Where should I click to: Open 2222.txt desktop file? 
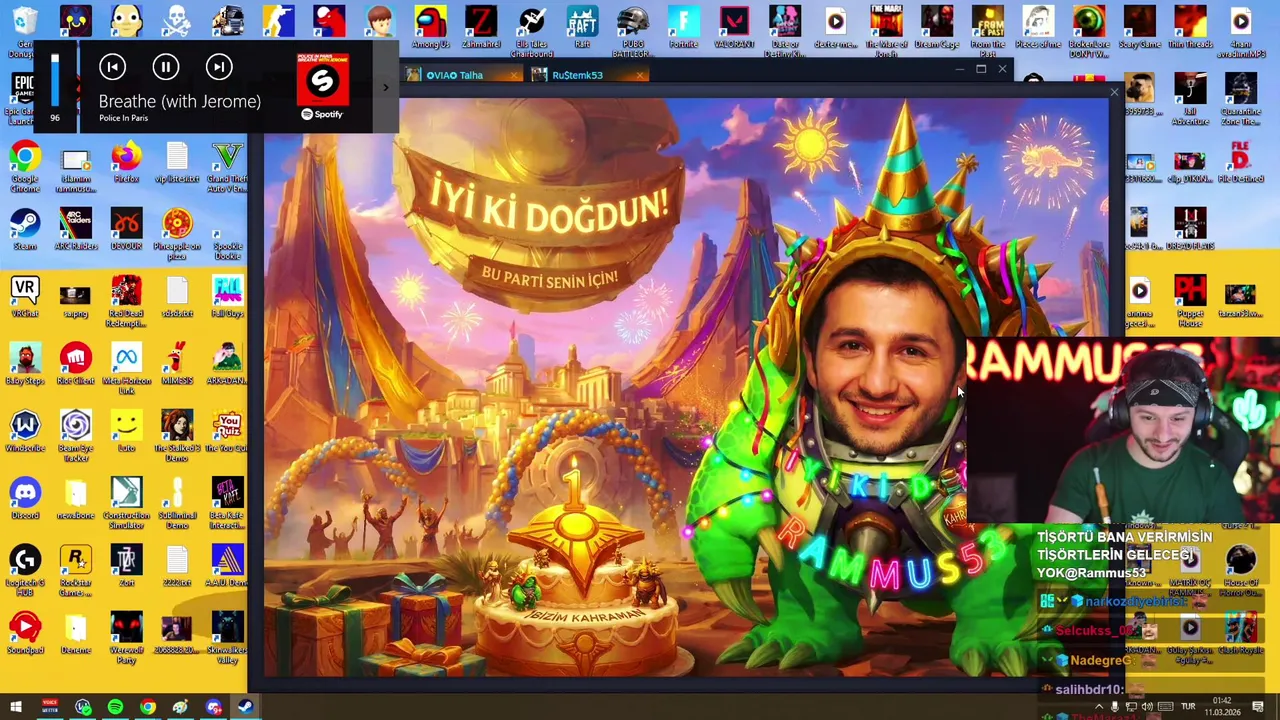(x=177, y=566)
